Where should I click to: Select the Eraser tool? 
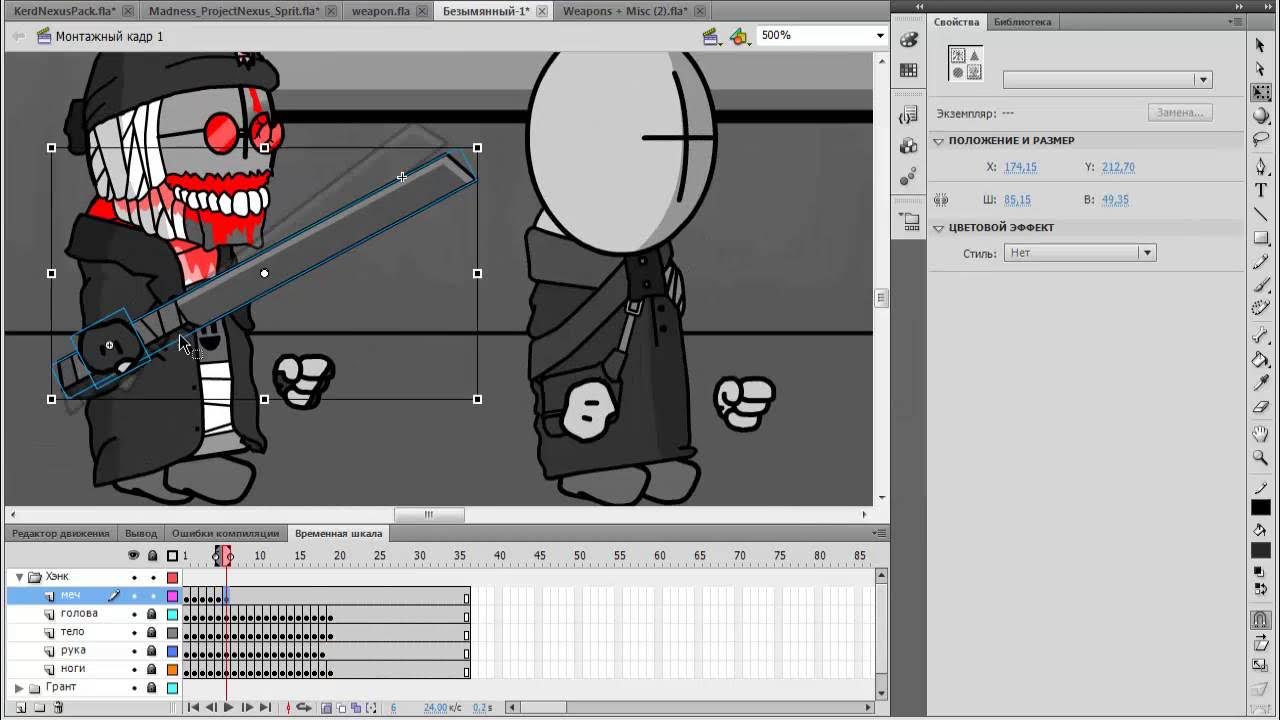[1260, 408]
